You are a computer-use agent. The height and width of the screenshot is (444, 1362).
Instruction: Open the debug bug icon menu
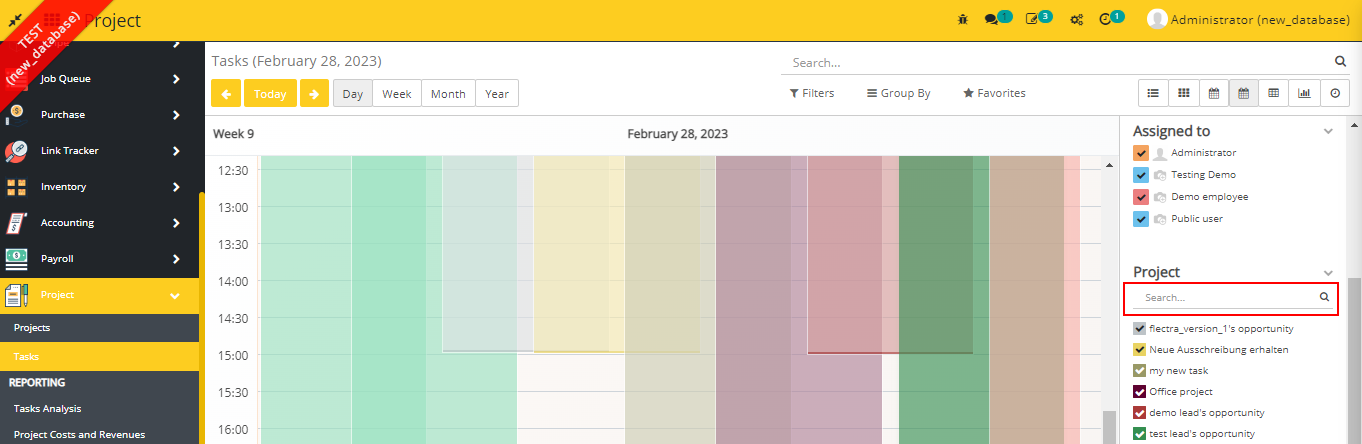tap(963, 19)
